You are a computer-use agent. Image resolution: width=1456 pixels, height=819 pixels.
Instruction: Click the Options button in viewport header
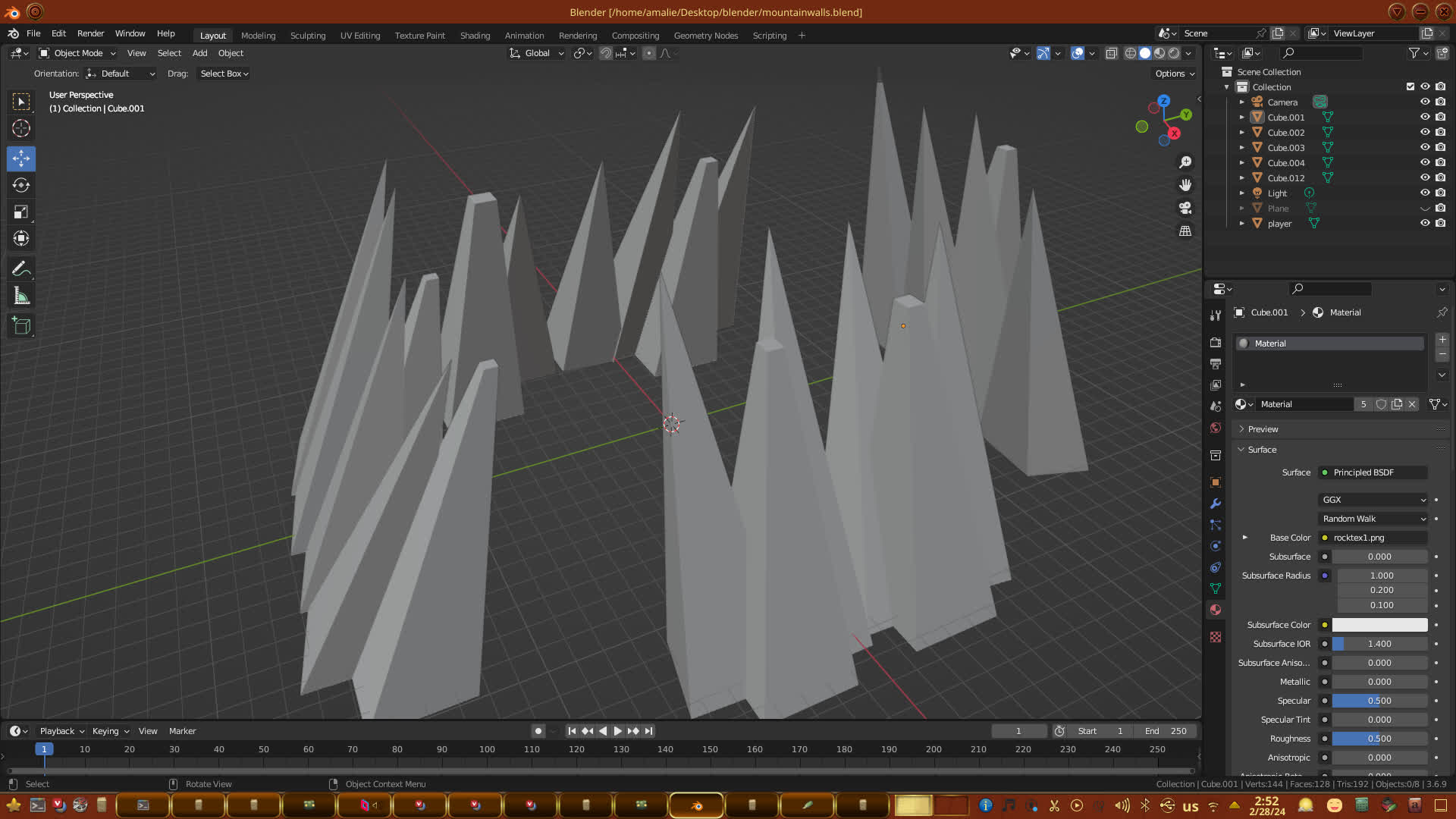pyautogui.click(x=1175, y=74)
